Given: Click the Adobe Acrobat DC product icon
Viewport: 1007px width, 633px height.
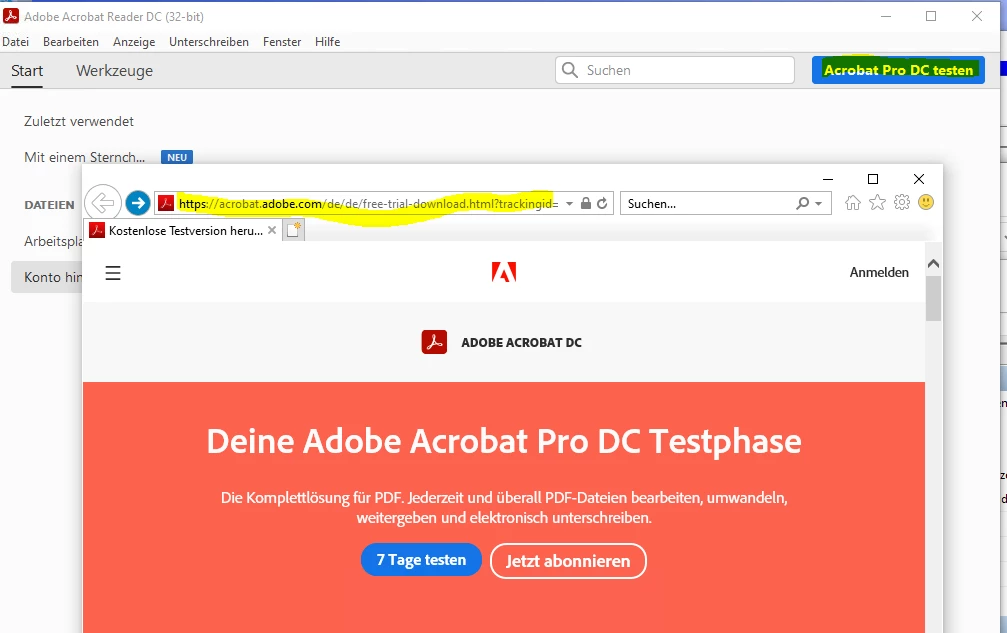Looking at the screenshot, I should pyautogui.click(x=434, y=342).
